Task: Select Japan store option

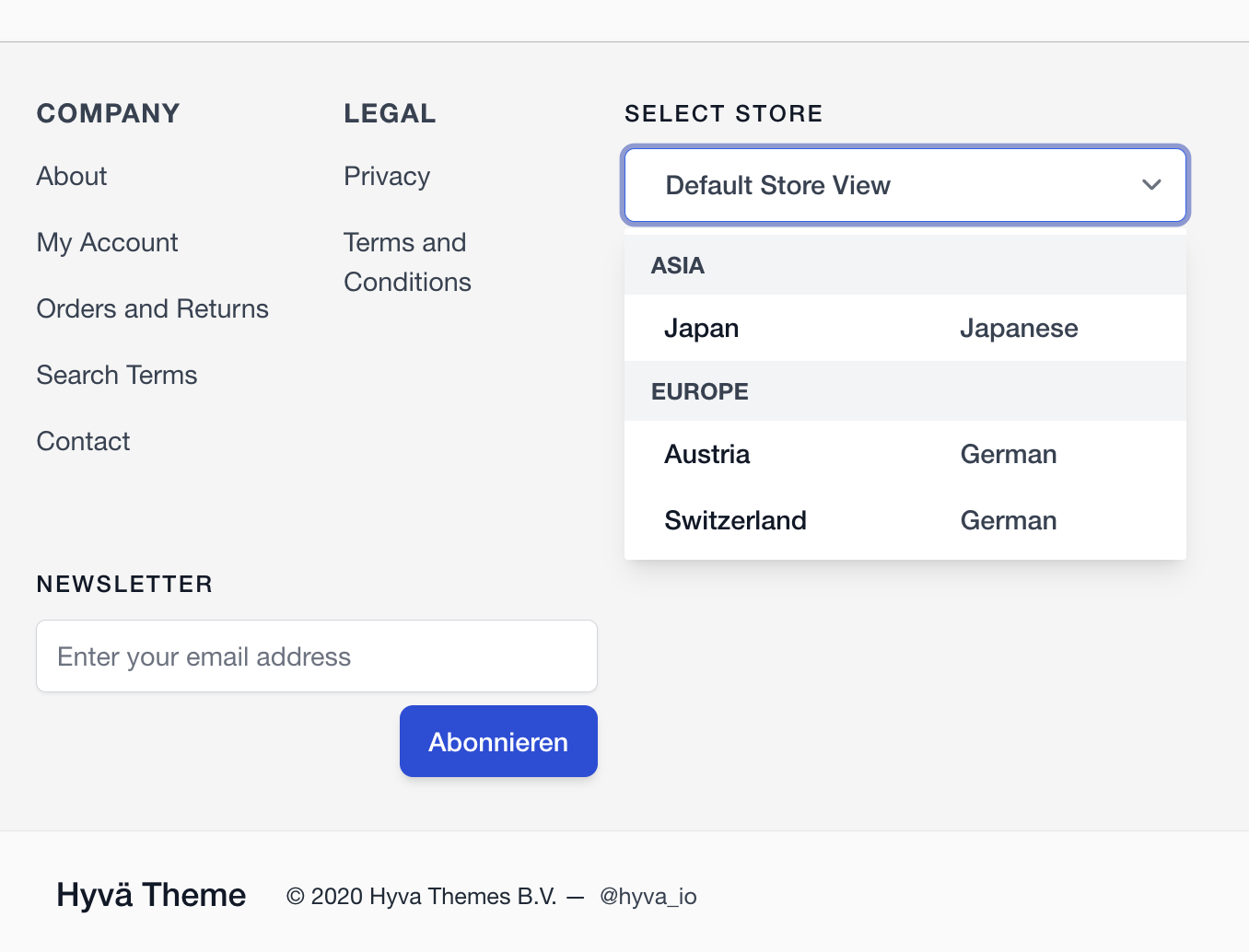Action: (x=905, y=328)
